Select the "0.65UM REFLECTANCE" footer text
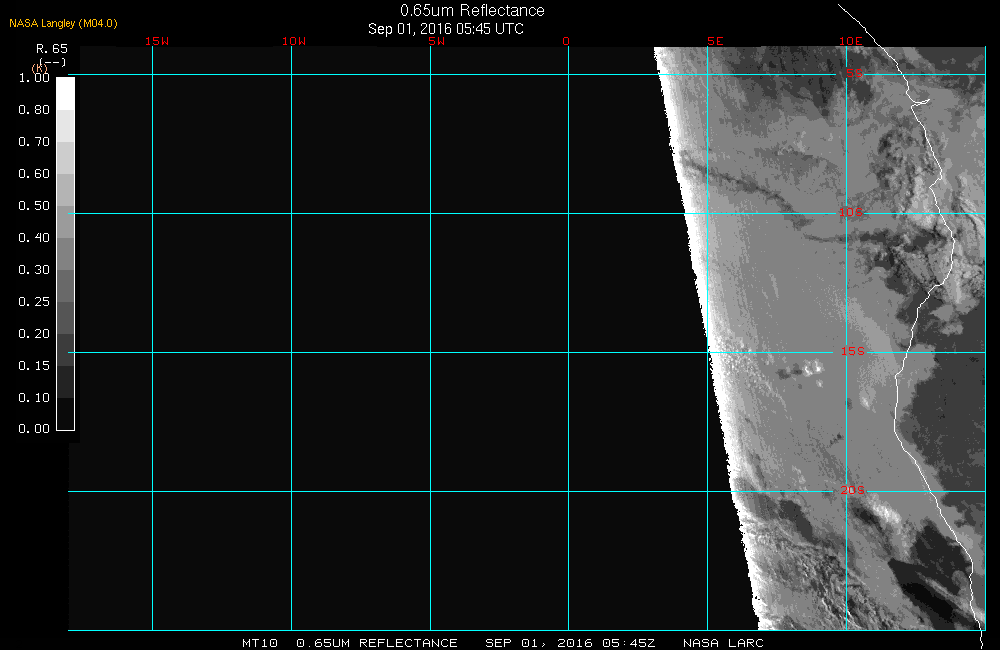Screen dimensions: 1000x650 tap(377, 643)
